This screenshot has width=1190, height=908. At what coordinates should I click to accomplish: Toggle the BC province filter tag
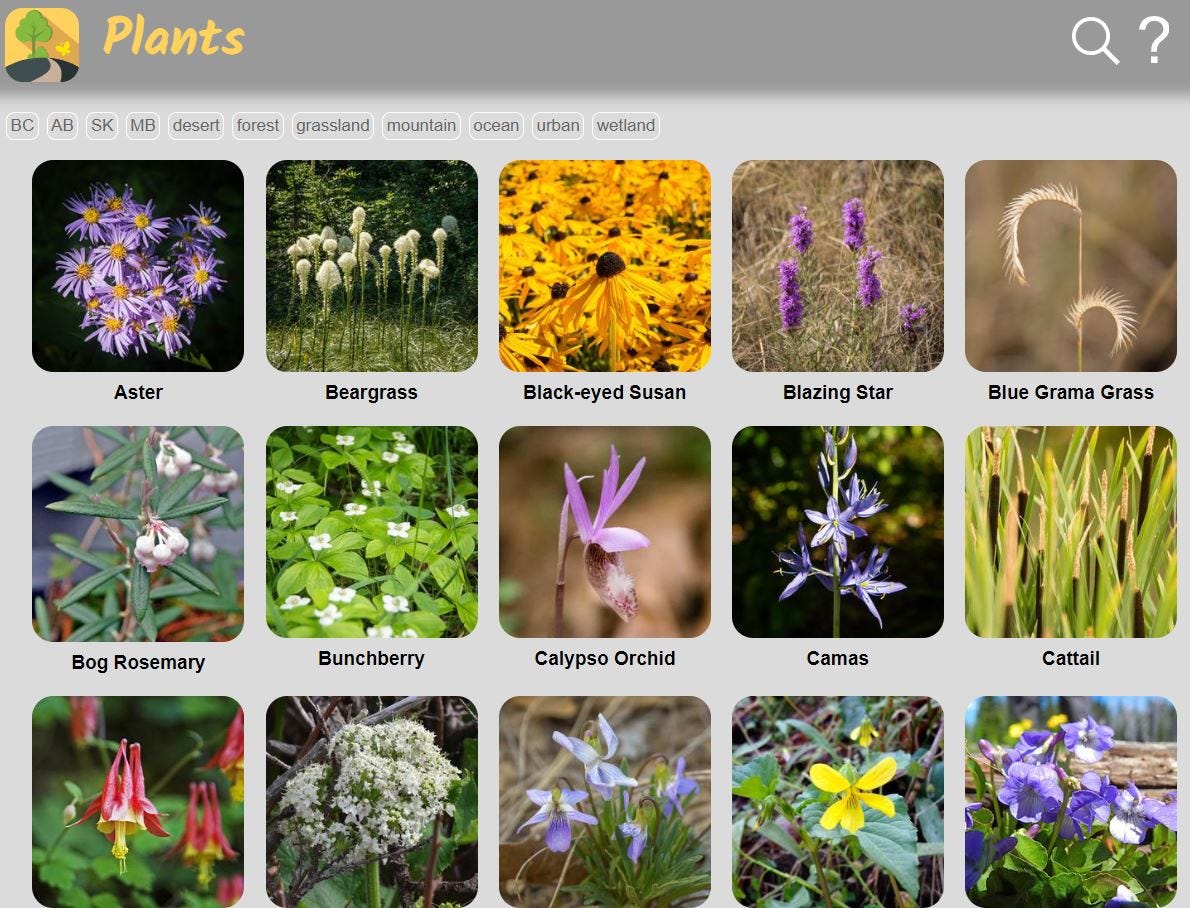point(22,125)
